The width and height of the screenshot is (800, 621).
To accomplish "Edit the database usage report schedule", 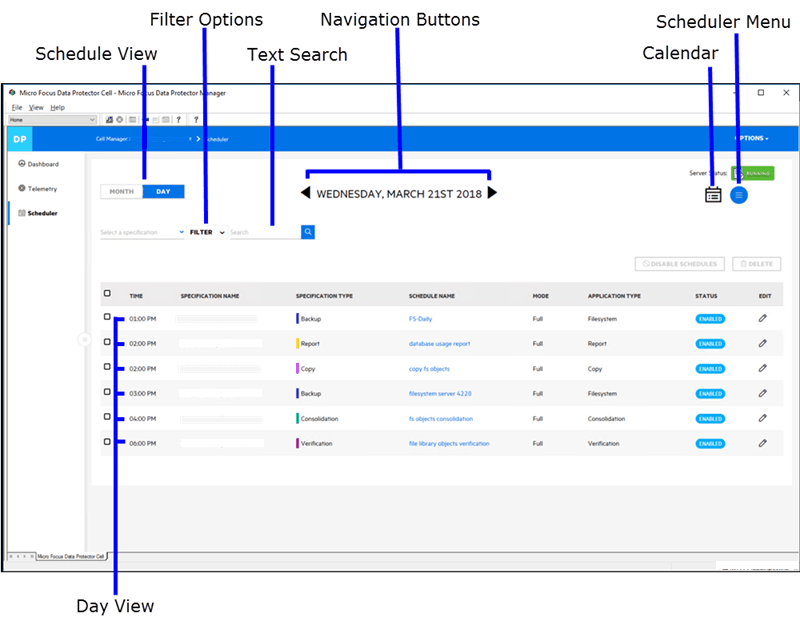I will tap(762, 343).
